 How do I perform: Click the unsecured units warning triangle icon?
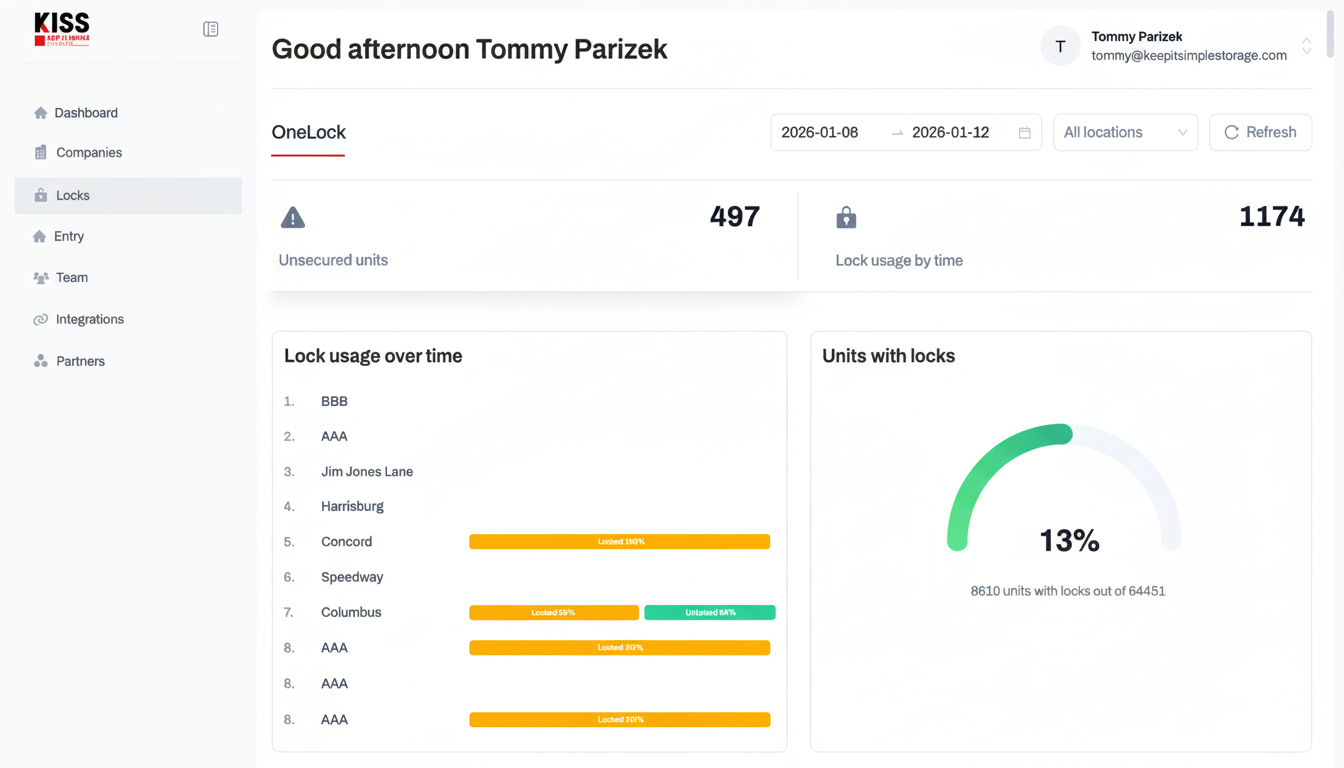pyautogui.click(x=293, y=217)
